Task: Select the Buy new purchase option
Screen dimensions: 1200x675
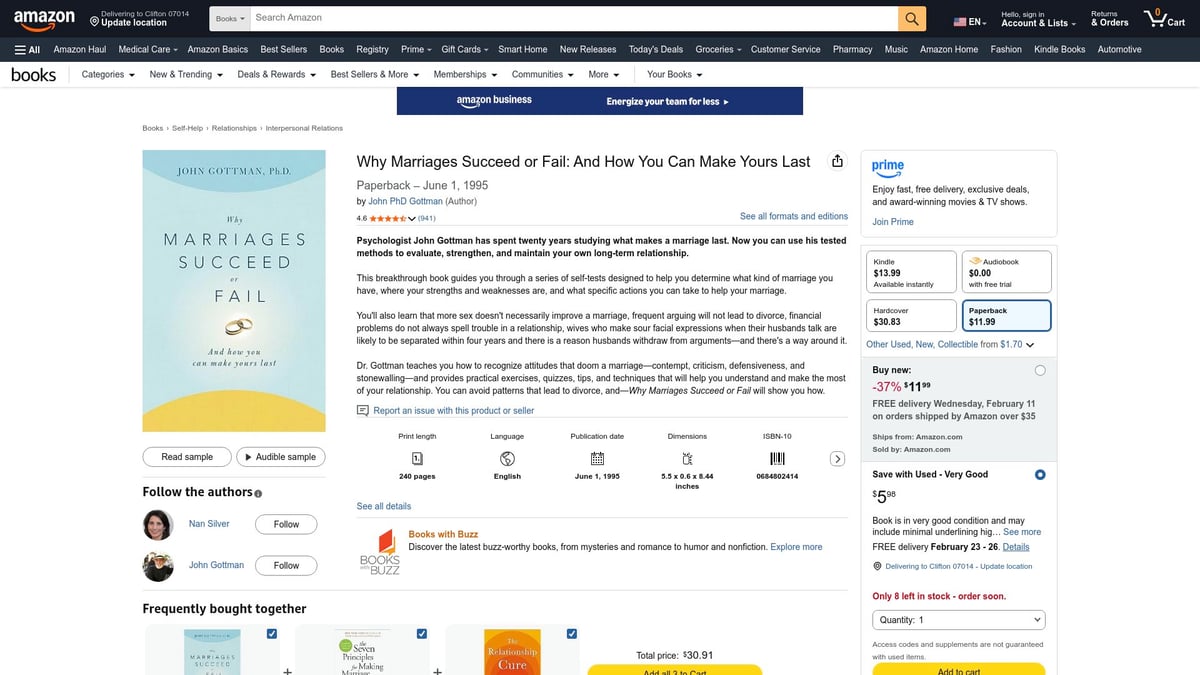Action: 1040,369
